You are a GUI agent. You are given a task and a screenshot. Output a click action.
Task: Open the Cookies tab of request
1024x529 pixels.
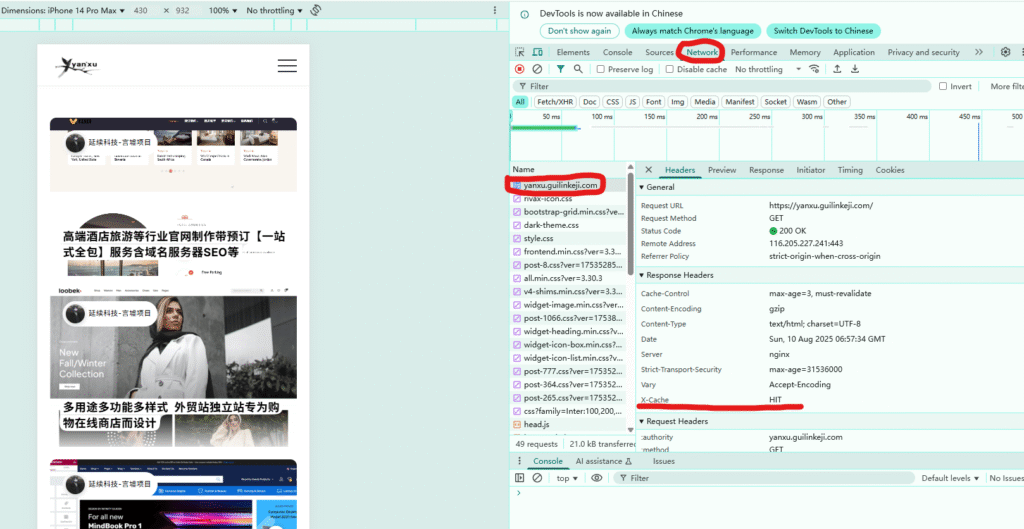pos(890,170)
